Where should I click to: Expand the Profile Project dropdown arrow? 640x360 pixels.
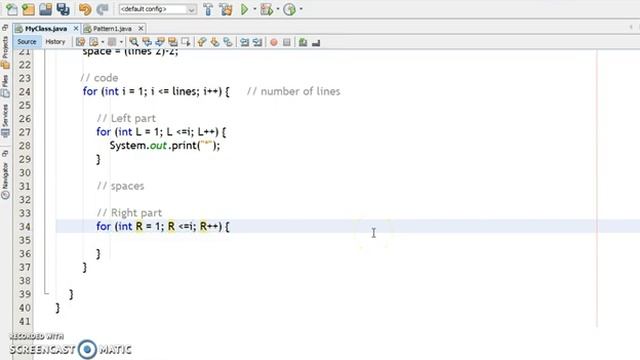pos(301,9)
